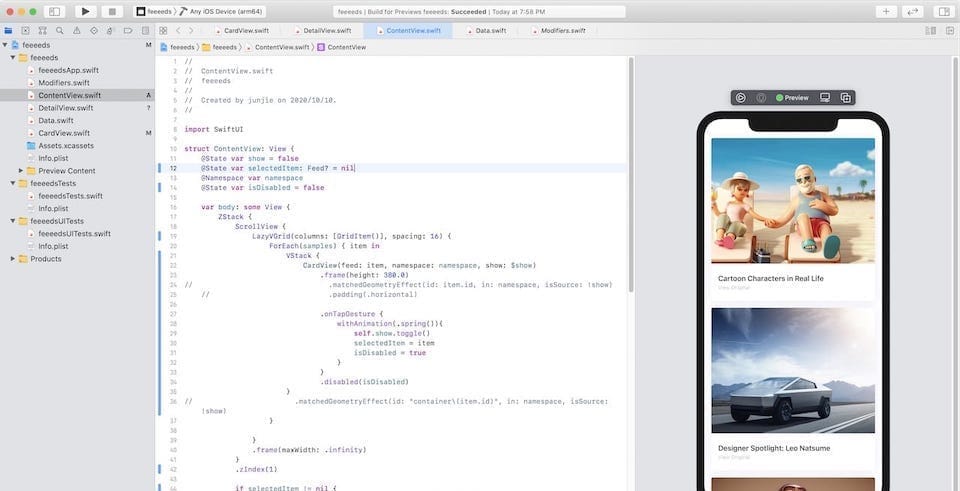Click the Stop button in toolbar
The height and width of the screenshot is (491, 960).
pyautogui.click(x=112, y=11)
